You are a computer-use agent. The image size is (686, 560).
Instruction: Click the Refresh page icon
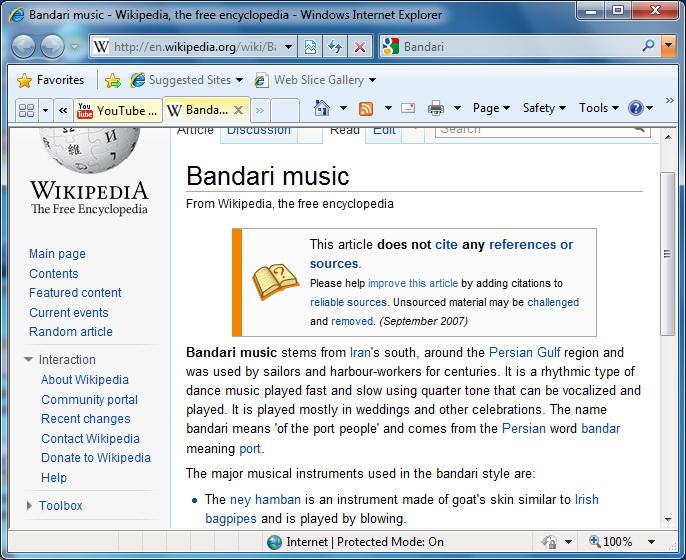[335, 46]
